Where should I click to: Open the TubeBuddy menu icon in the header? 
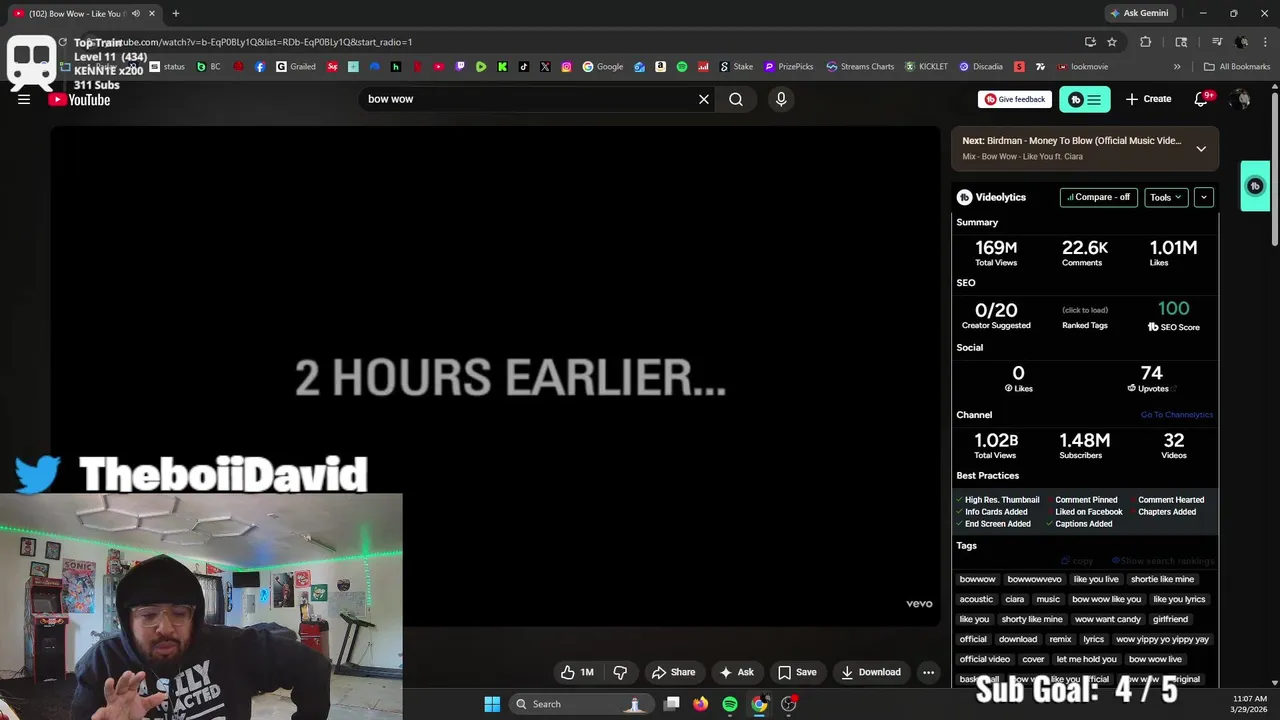(1085, 99)
